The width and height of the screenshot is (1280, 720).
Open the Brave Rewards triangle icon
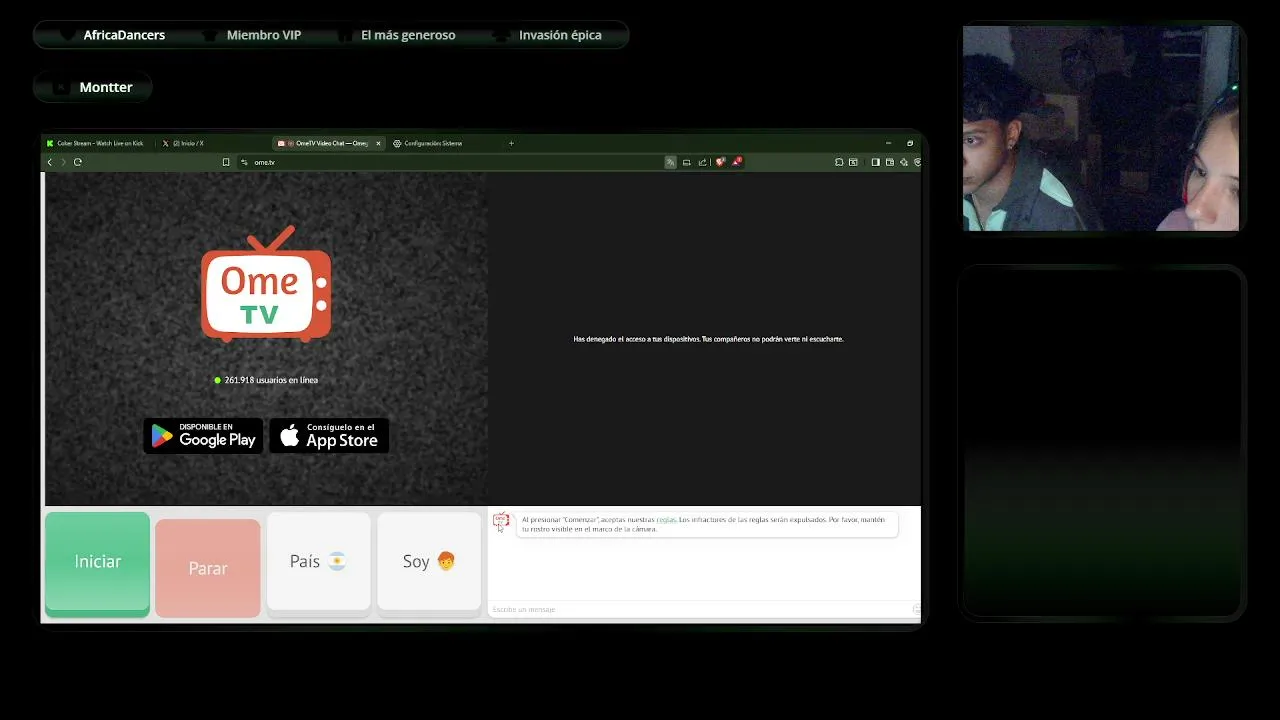tap(737, 162)
